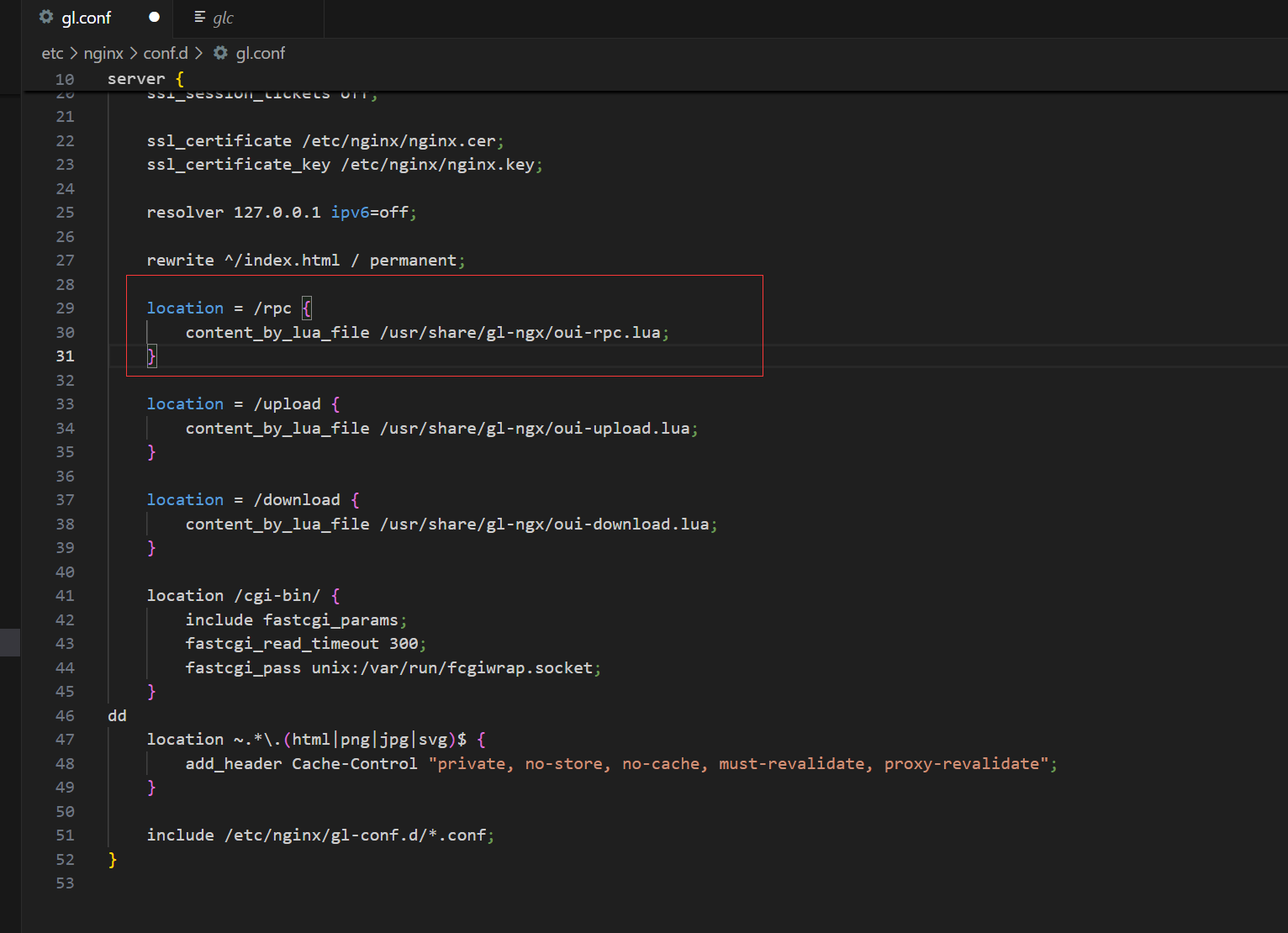This screenshot has width=1288, height=933.
Task: Click the file lines icon on glc tab
Action: 200,17
